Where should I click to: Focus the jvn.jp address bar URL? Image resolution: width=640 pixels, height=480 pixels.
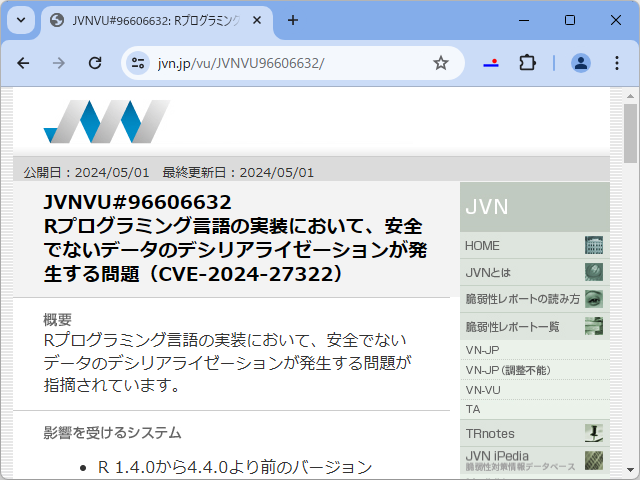pyautogui.click(x=241, y=63)
